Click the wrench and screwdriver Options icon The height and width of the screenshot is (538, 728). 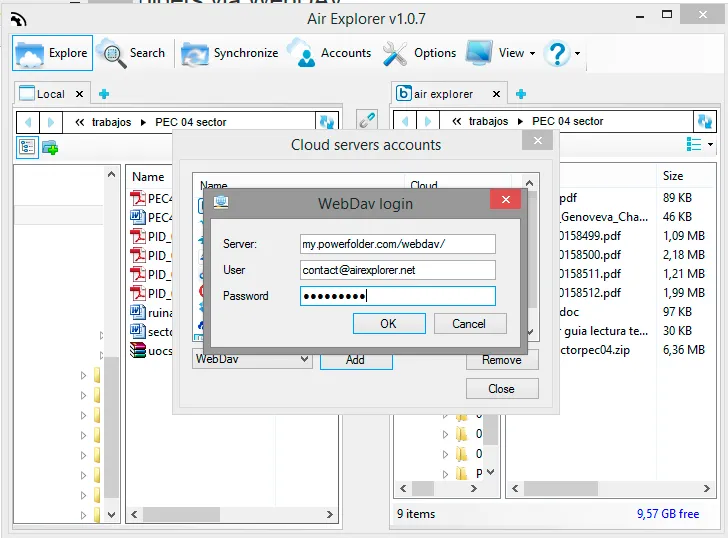[395, 53]
